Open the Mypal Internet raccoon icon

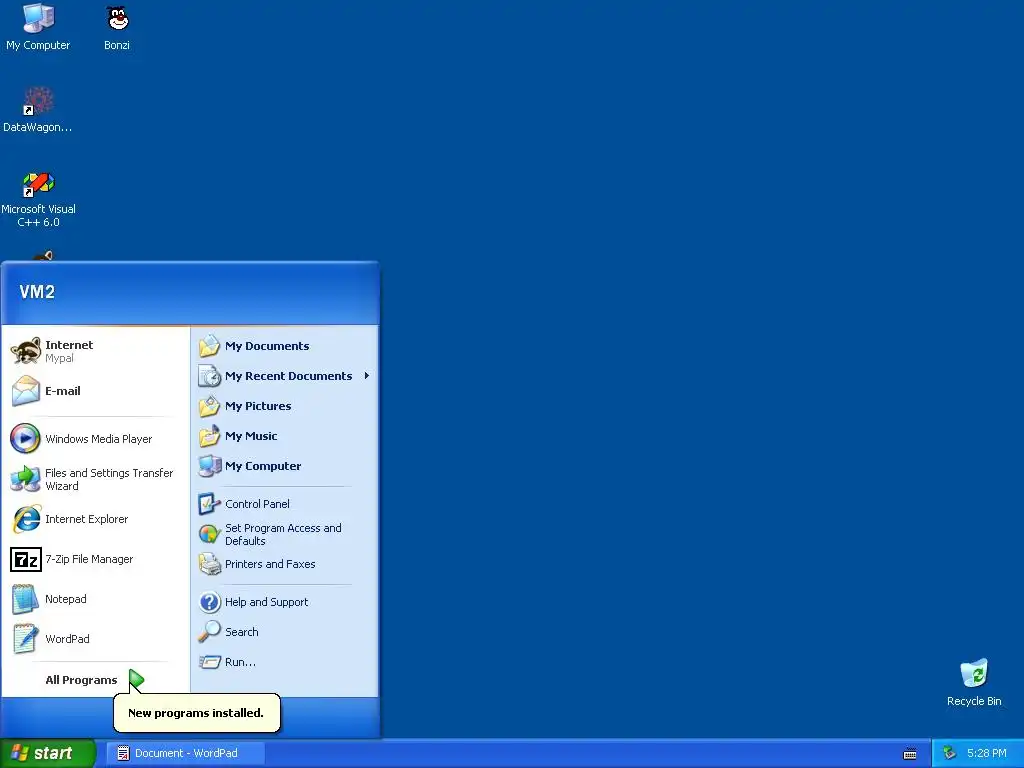tap(26, 351)
